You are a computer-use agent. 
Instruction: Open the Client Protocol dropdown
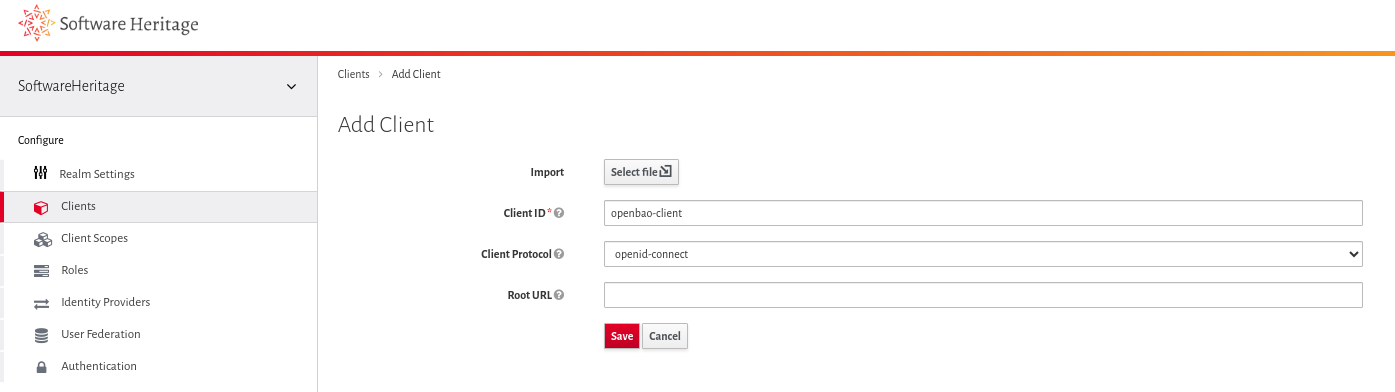point(983,254)
